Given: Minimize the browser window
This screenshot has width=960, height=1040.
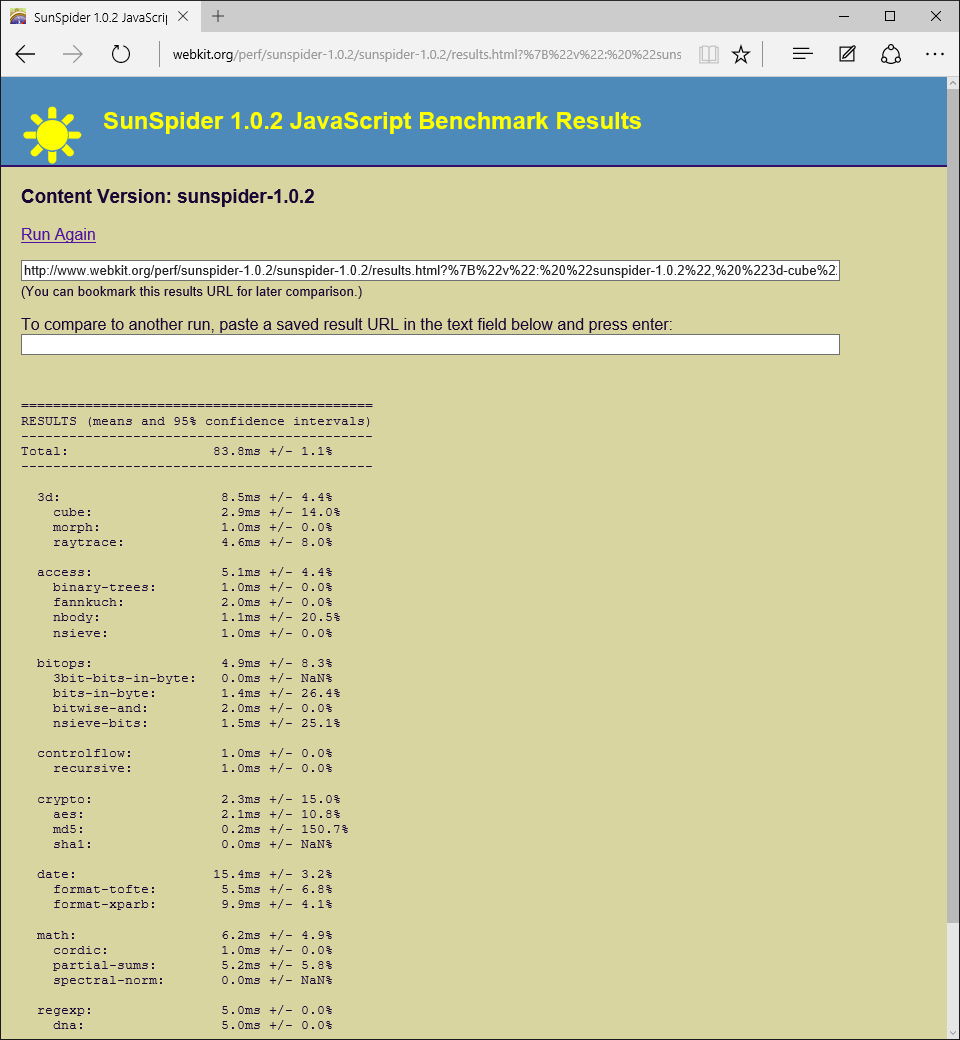Looking at the screenshot, I should 844,17.
